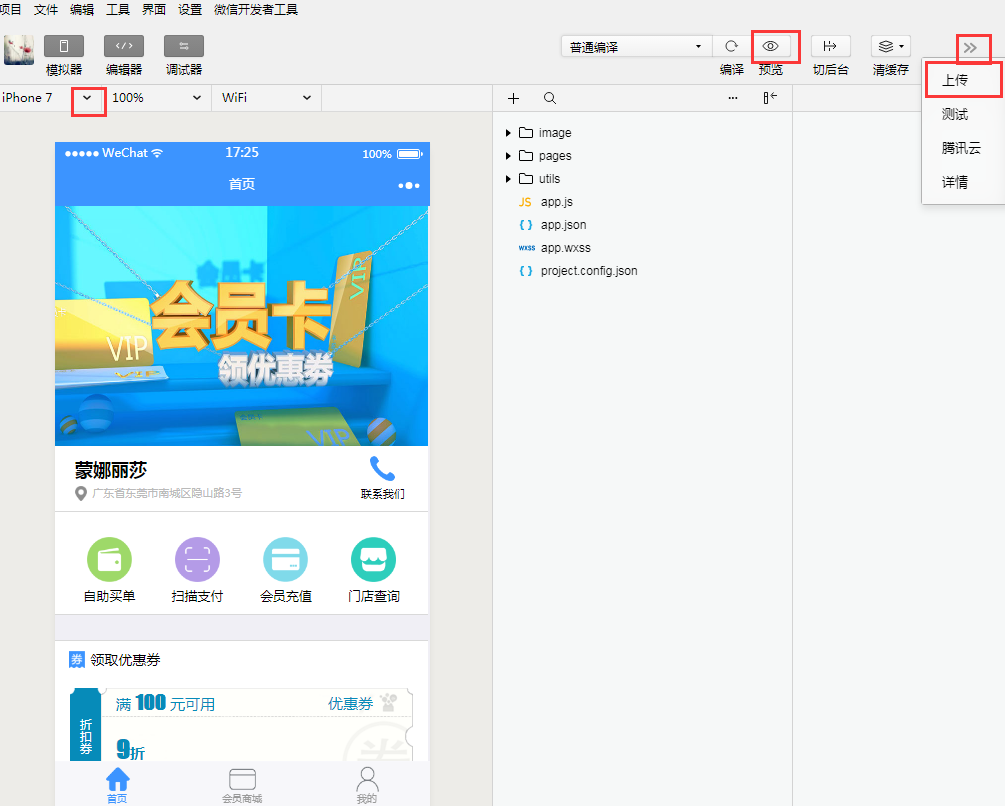
Task: Open the 界面 menu
Action: point(153,10)
